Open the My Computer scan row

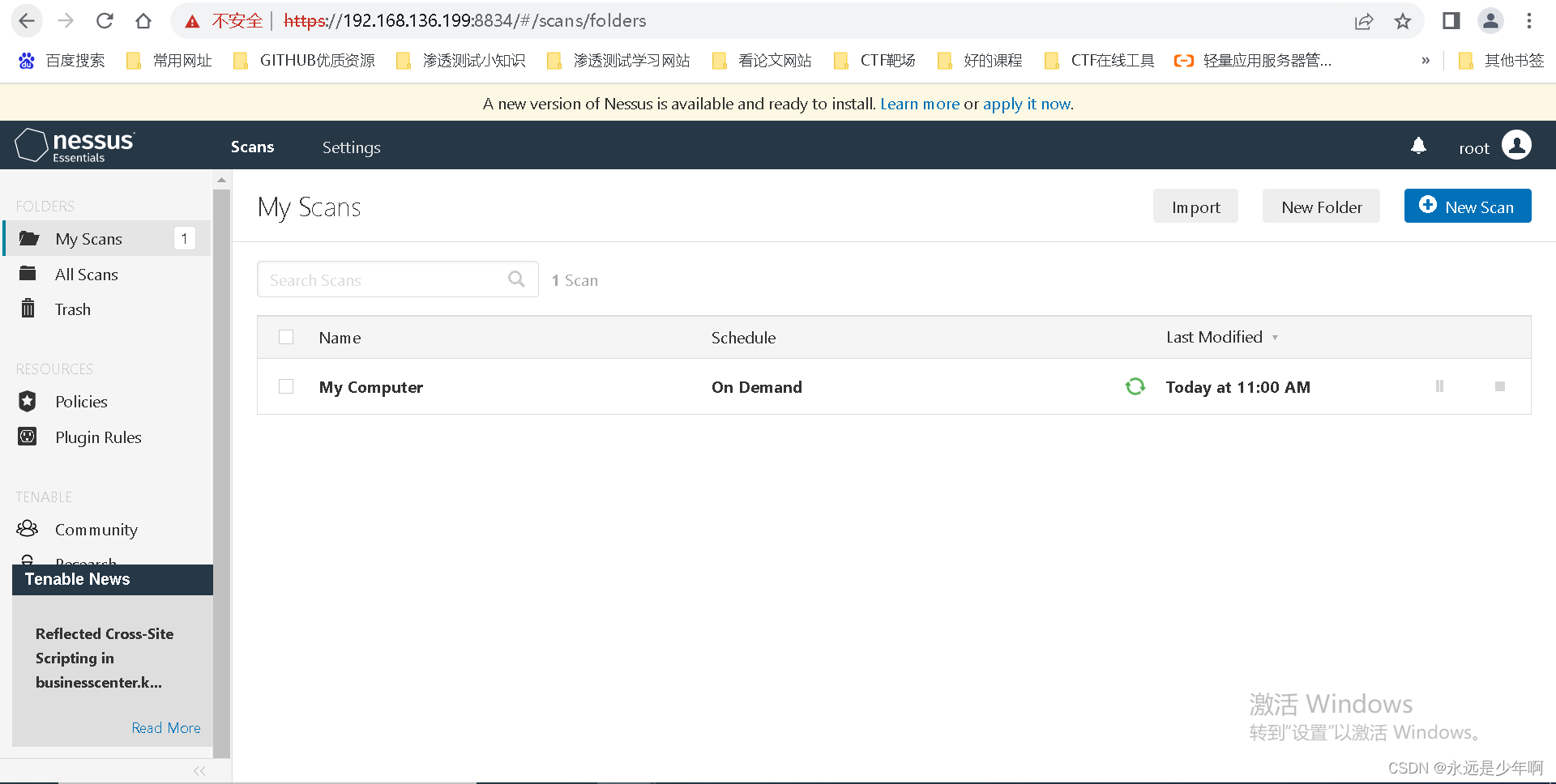tap(894, 386)
